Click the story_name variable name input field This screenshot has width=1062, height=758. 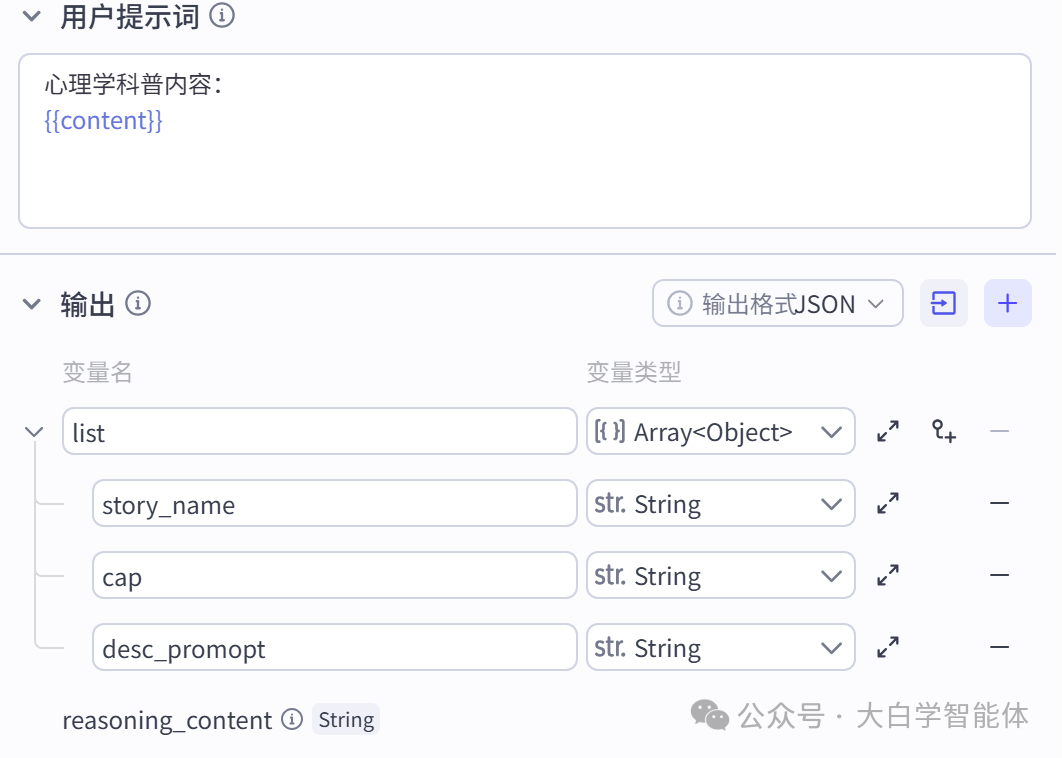click(x=335, y=503)
